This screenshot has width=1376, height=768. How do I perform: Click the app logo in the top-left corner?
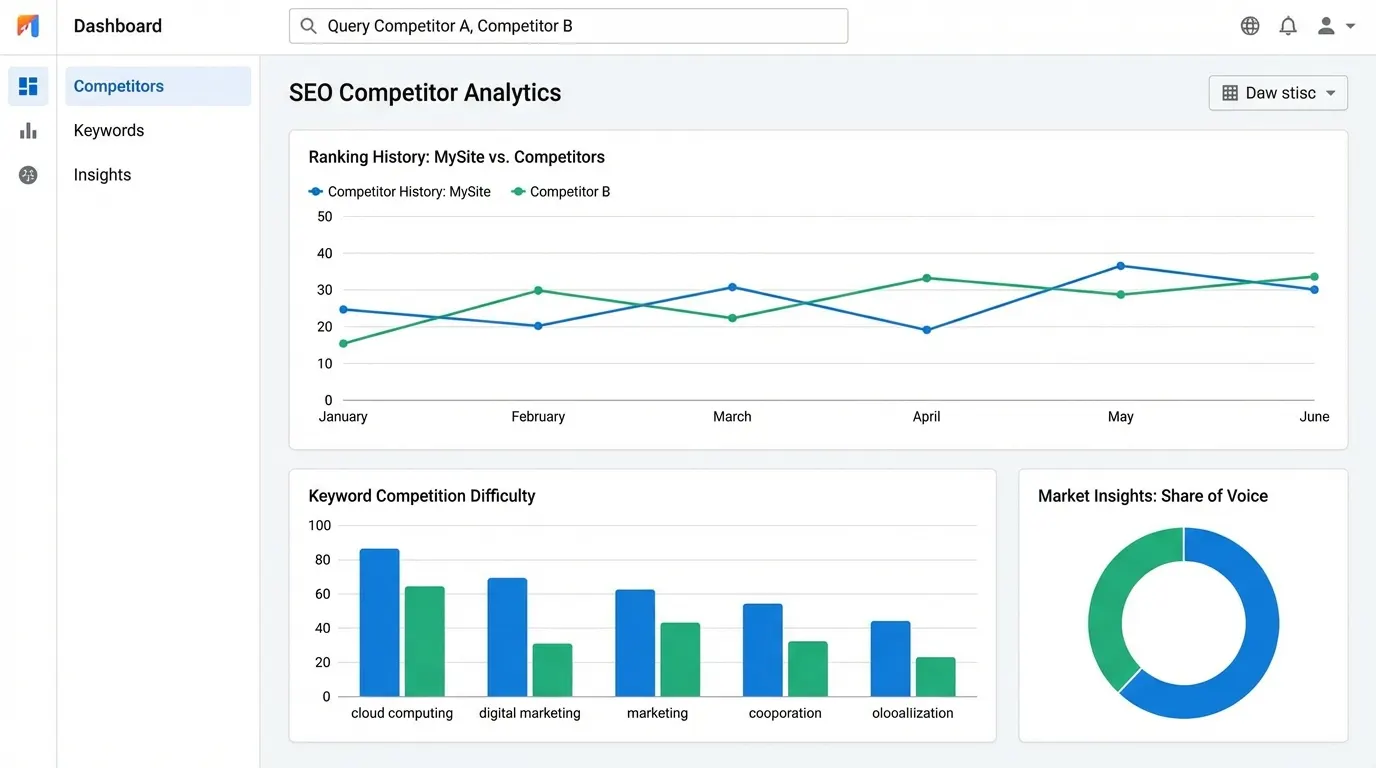click(26, 24)
